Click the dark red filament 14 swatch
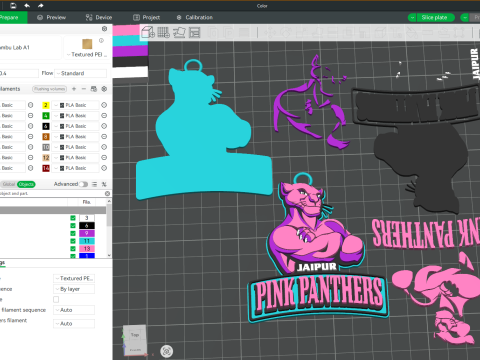Image resolution: width=480 pixels, height=360 pixels. coord(46,168)
